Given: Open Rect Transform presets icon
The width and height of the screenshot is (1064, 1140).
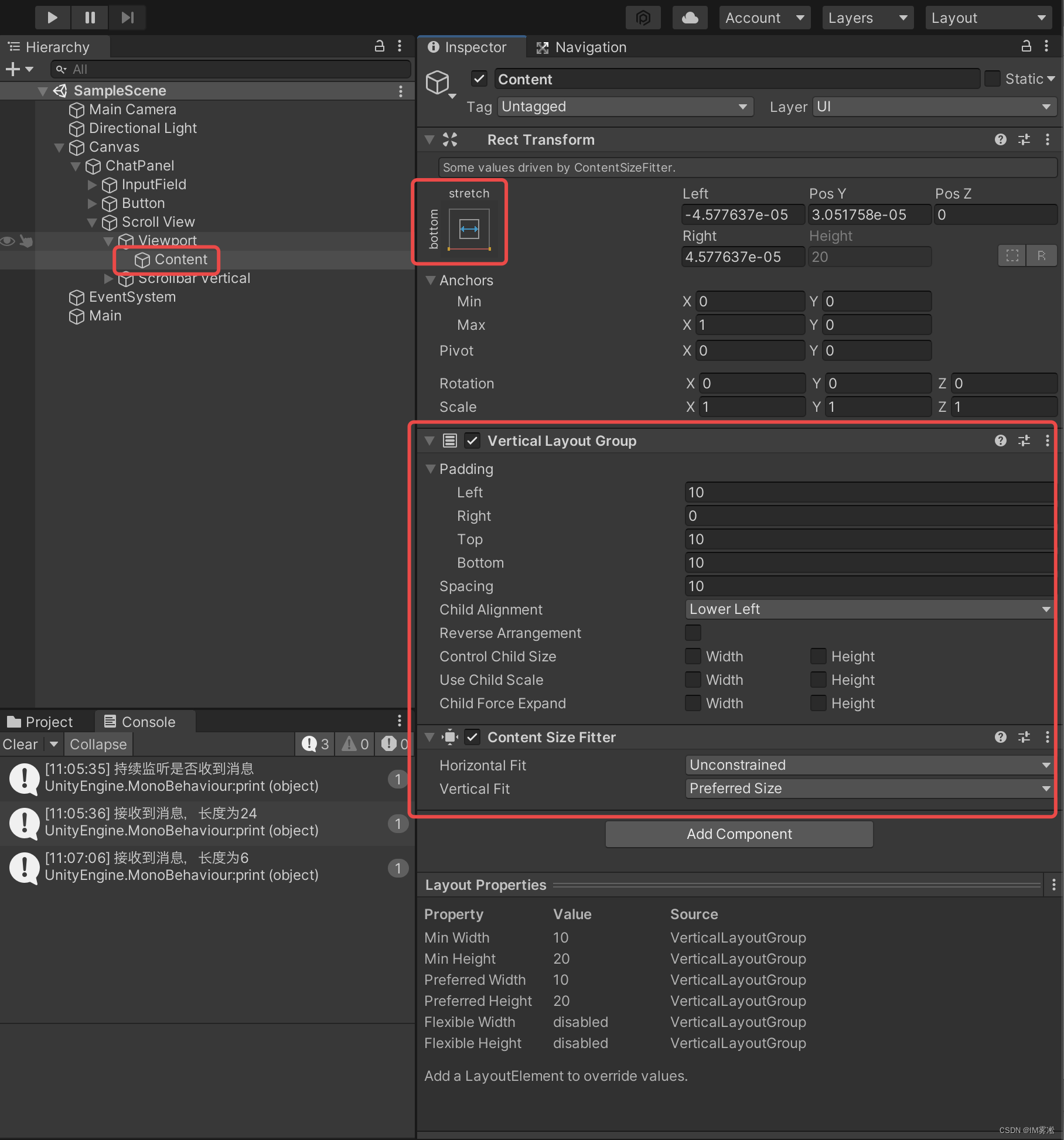Looking at the screenshot, I should [1024, 139].
